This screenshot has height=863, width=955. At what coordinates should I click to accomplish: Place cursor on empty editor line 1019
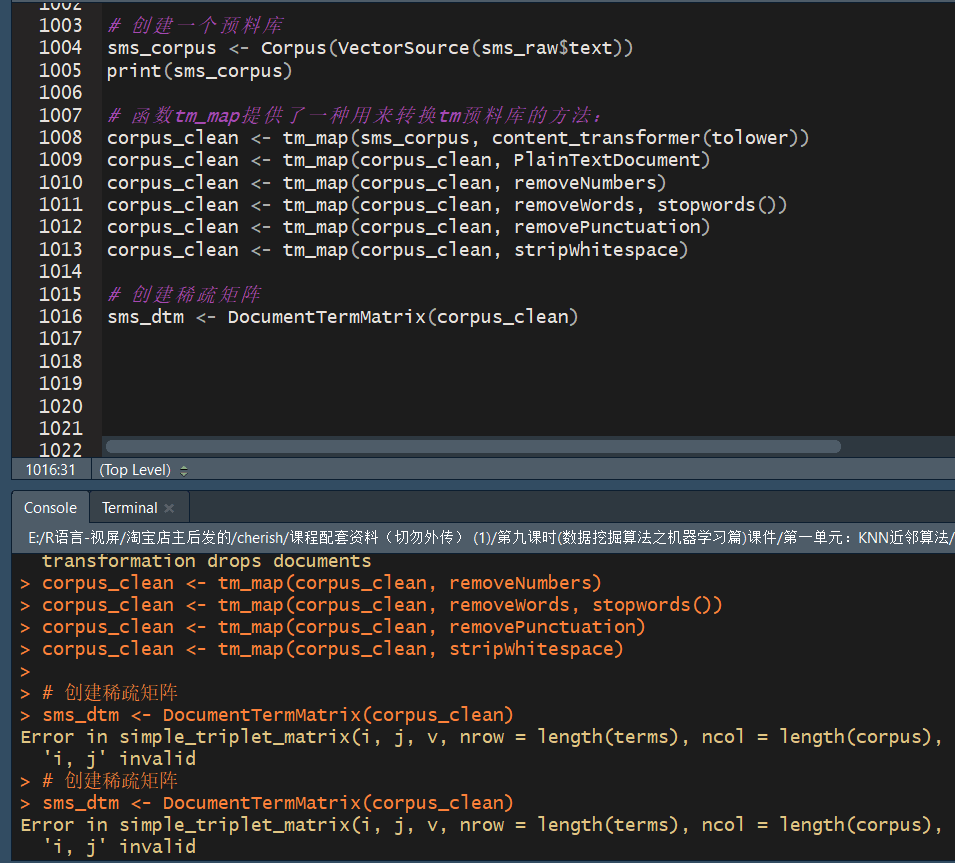400,384
